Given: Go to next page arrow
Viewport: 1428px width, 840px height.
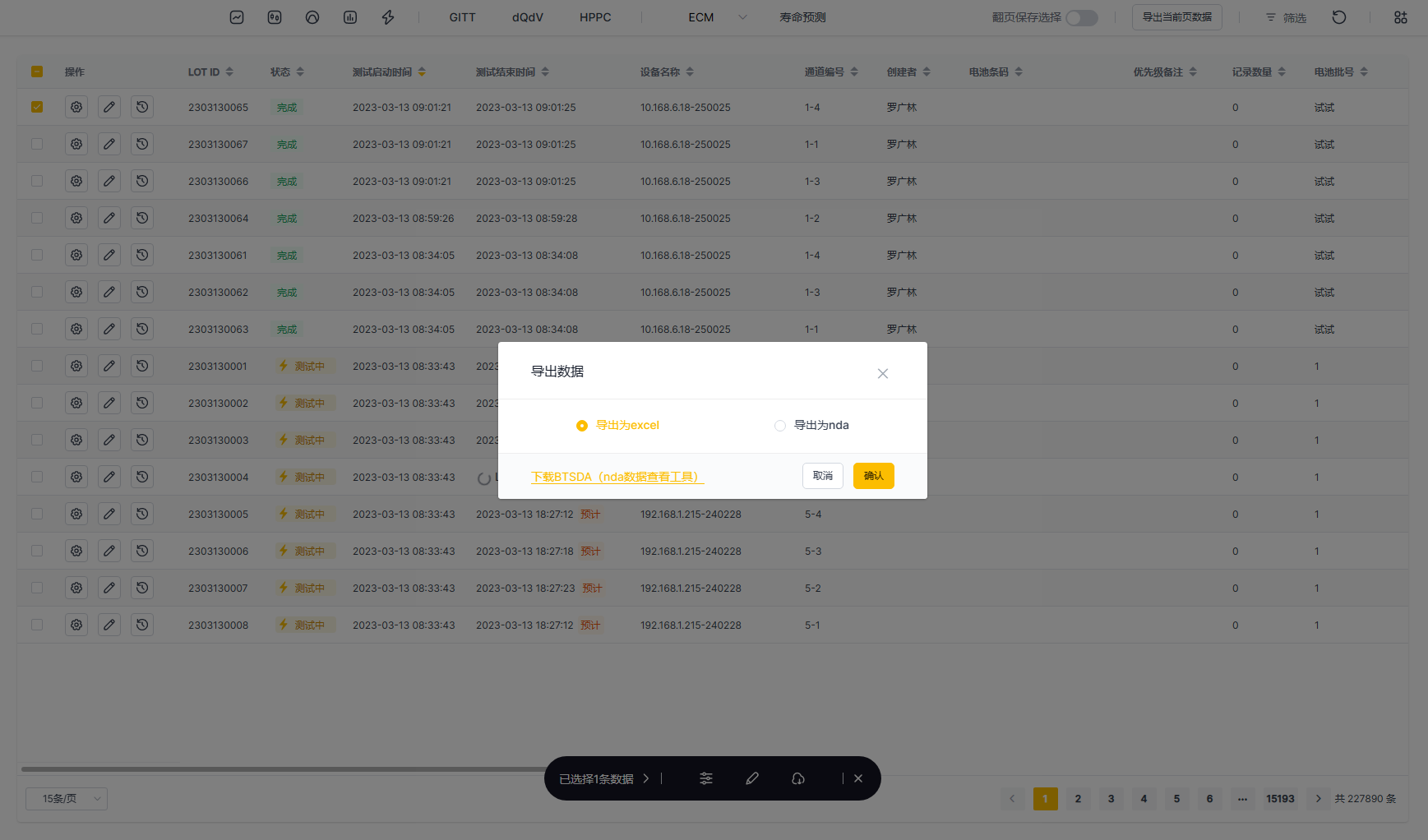Looking at the screenshot, I should tap(1319, 799).
